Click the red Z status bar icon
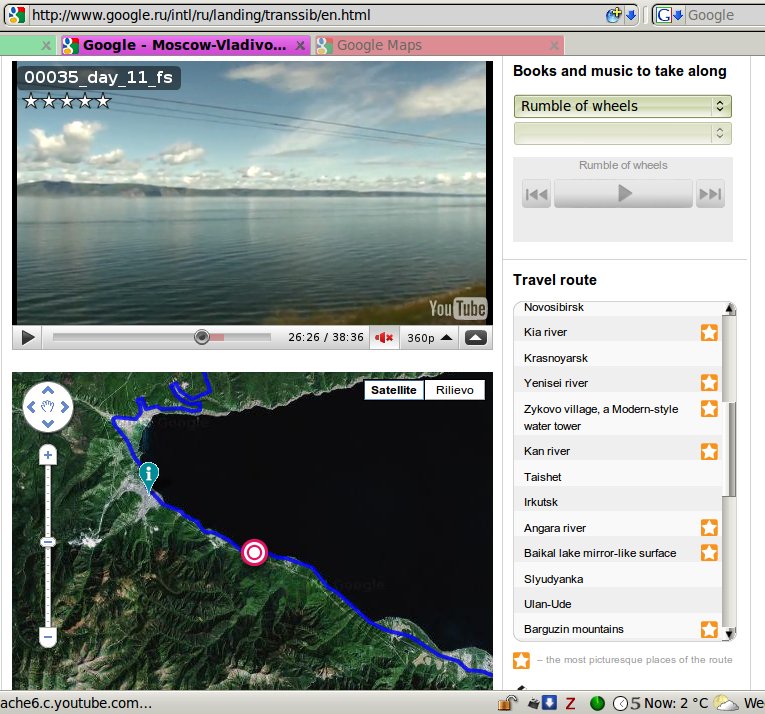 pyautogui.click(x=570, y=703)
